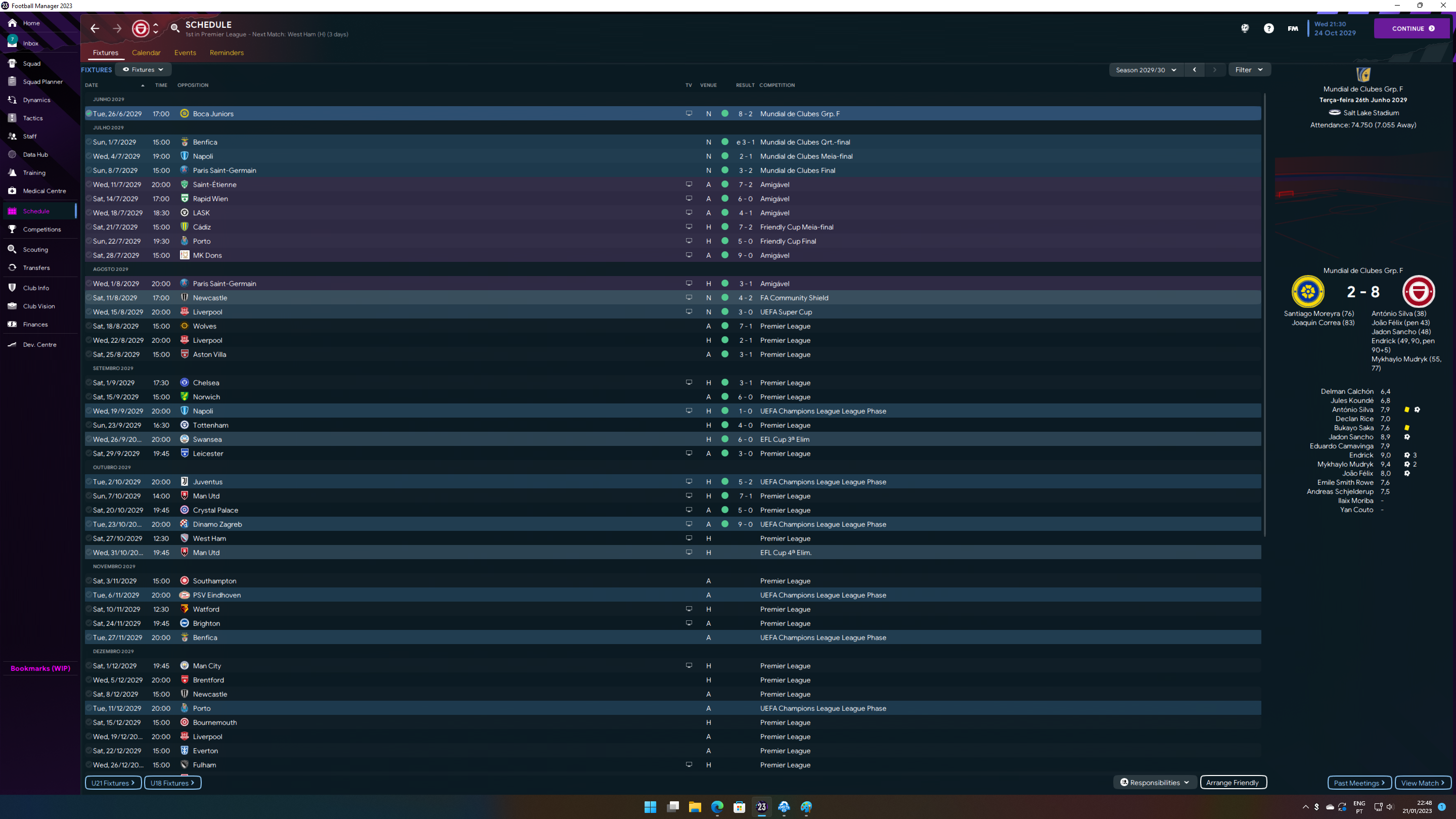Open the search magnifier icon

(175, 28)
